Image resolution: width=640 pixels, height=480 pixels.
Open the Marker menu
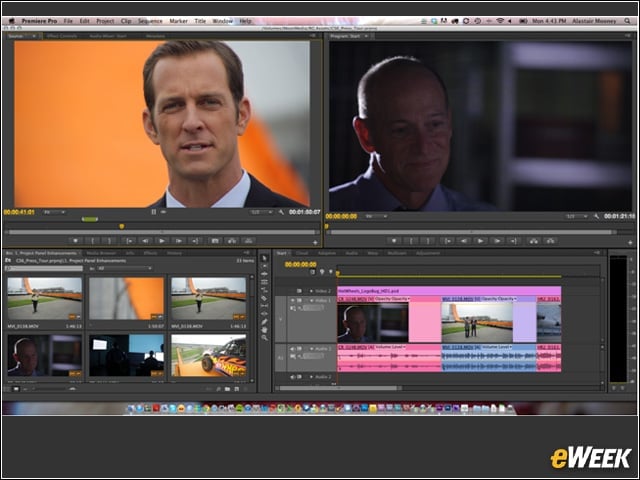178,21
